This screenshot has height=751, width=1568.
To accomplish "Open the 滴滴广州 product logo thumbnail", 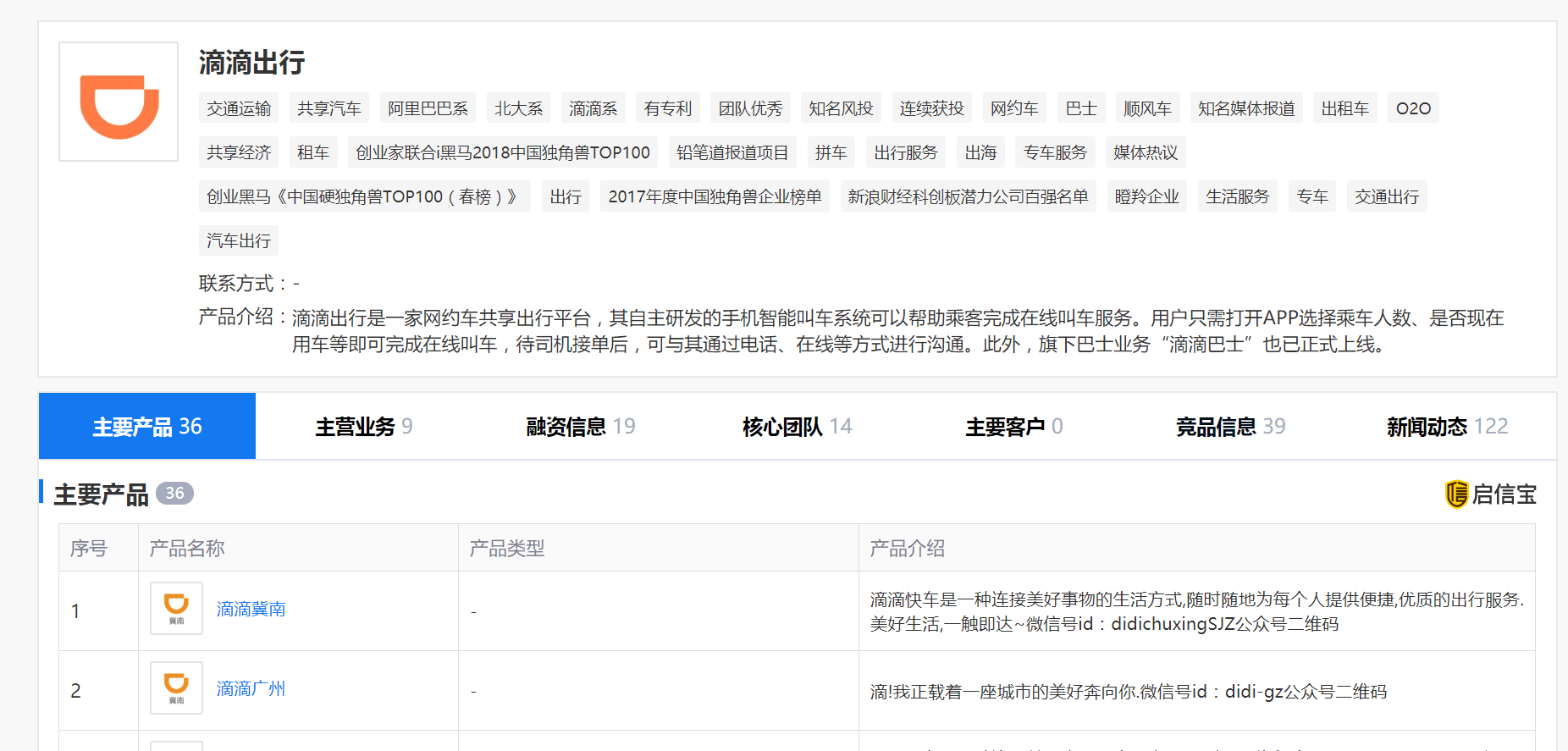I will 176,687.
